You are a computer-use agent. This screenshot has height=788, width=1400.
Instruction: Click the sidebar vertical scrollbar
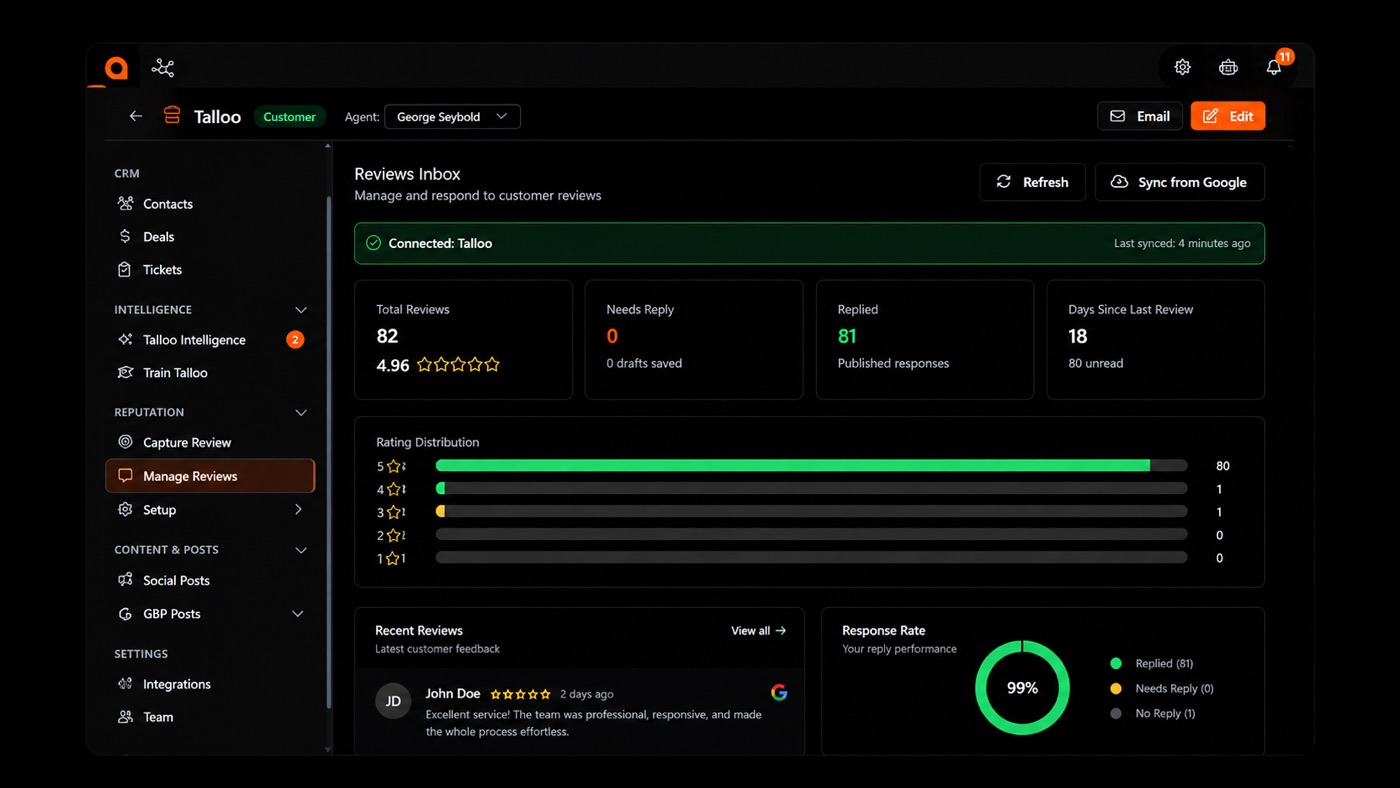[328, 450]
